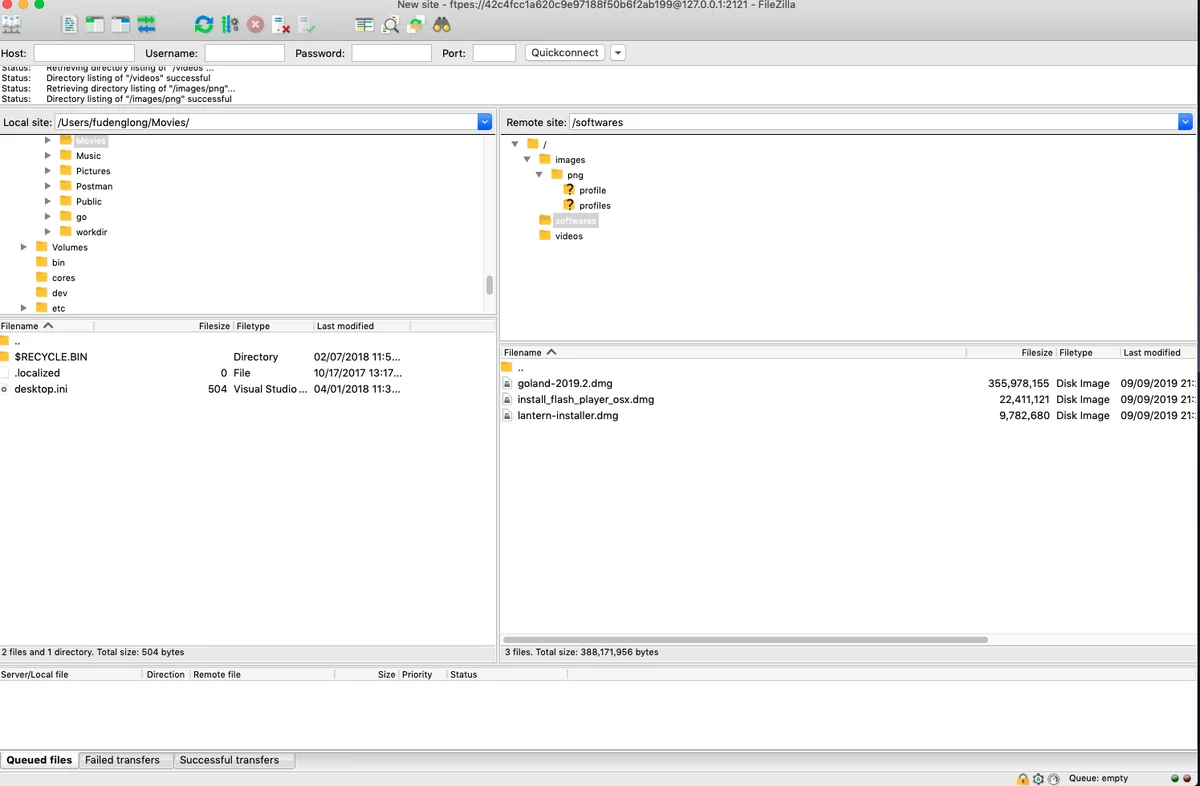Viewport: 1200px width, 786px height.
Task: Click the Password input field
Action: 392,53
